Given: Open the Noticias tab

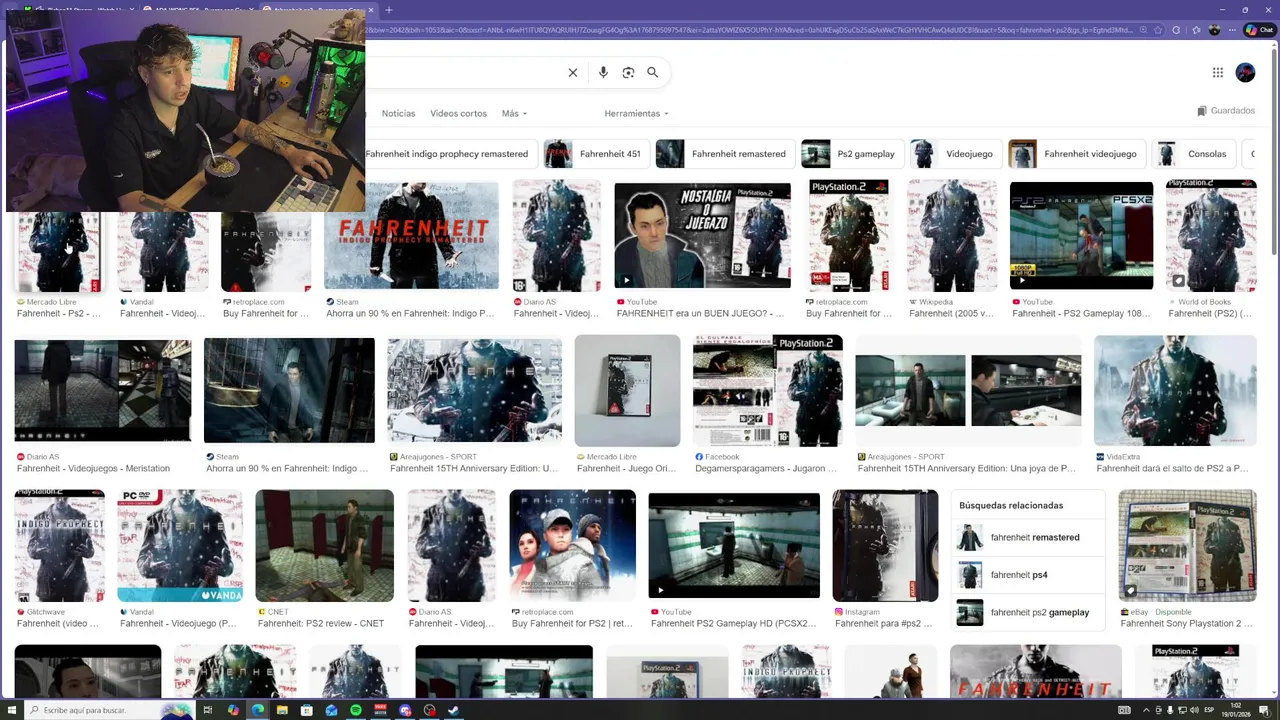Looking at the screenshot, I should tap(398, 113).
